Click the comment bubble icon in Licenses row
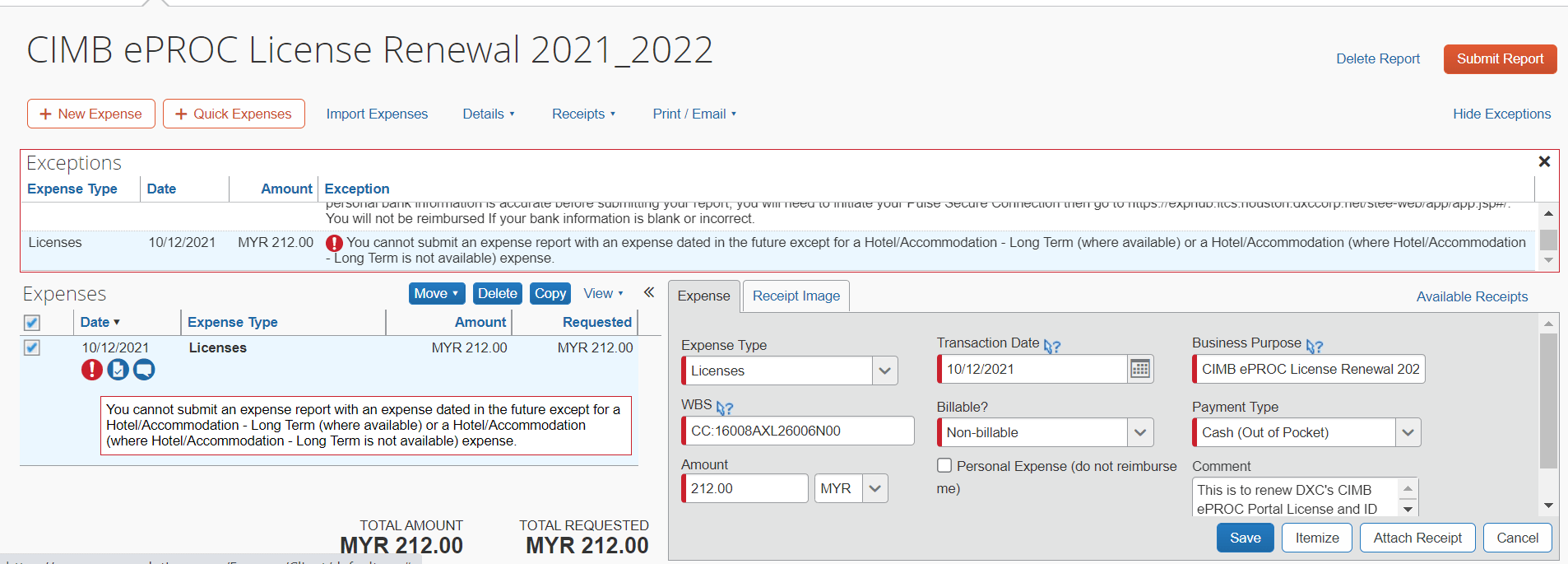Screen dimensions: 1568x564 click(144, 370)
